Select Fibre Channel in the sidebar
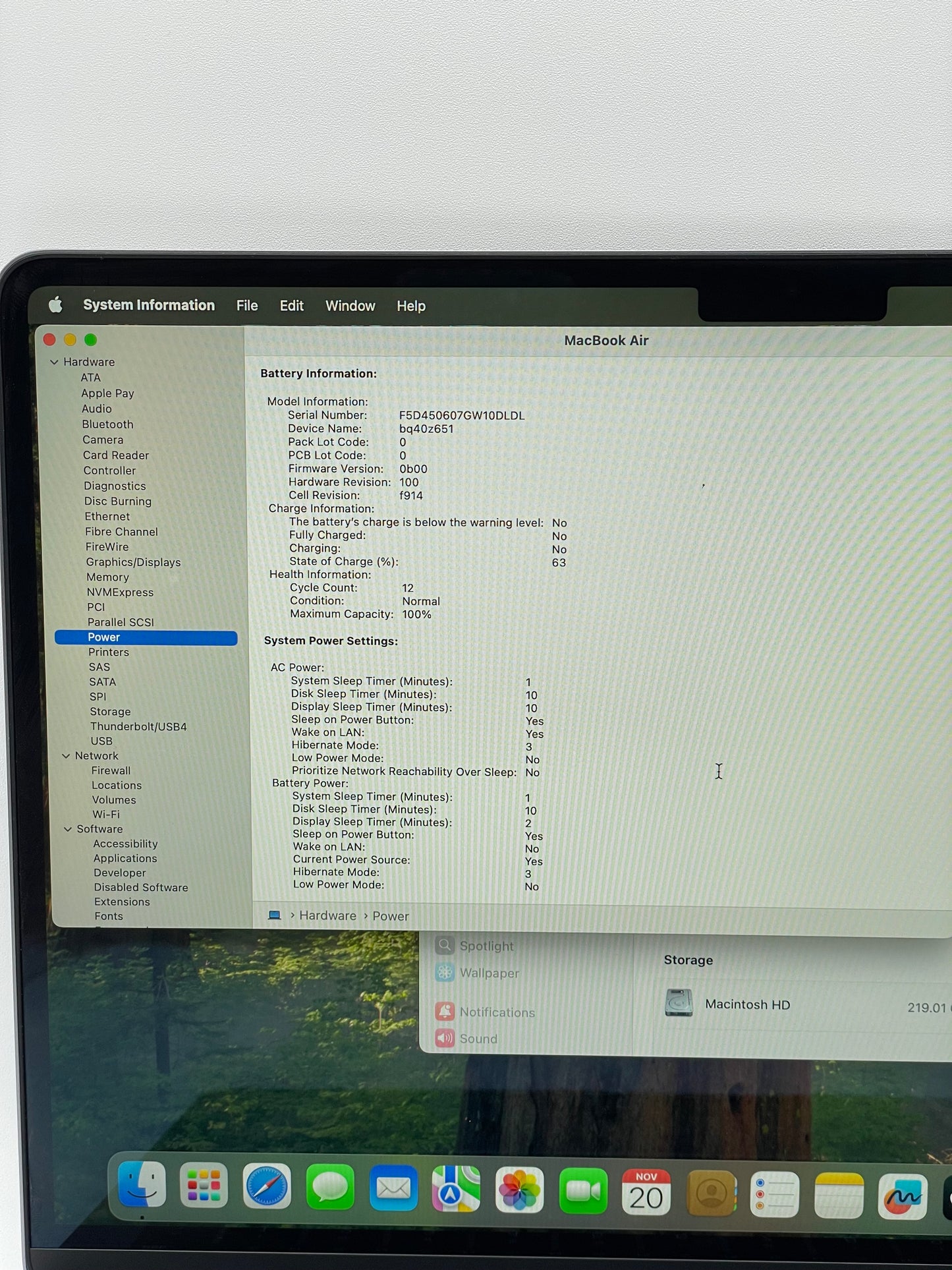The image size is (952, 1270). click(121, 532)
